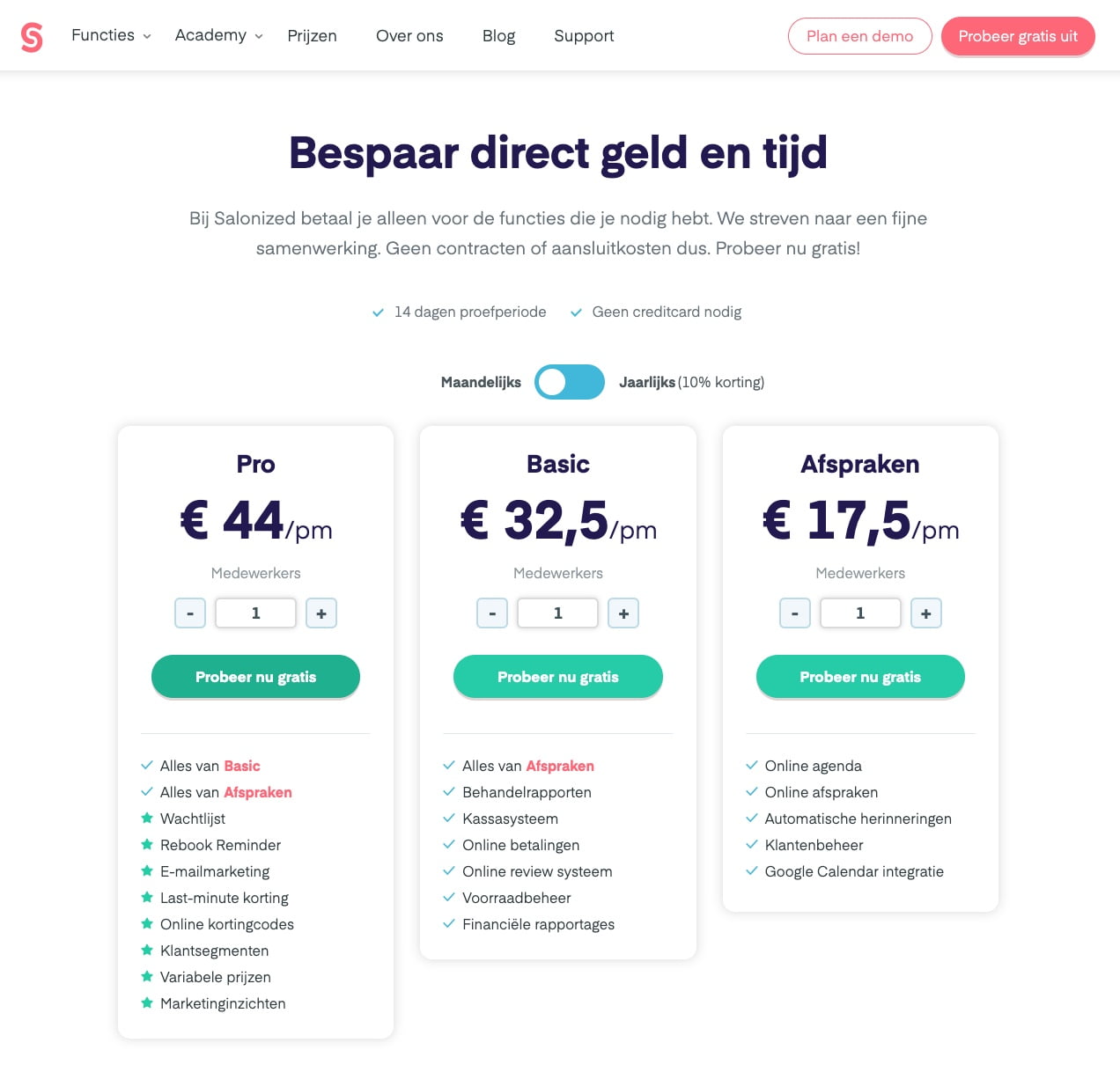Viewport: 1120px width, 1072px height.
Task: Select the Jaarlijks billing label
Action: pyautogui.click(x=647, y=382)
